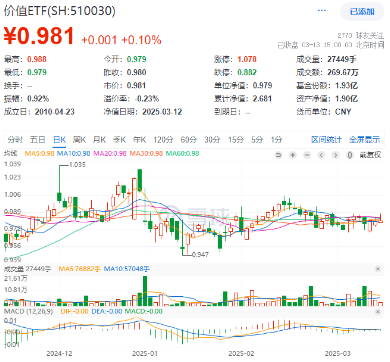Select the 季K quarterly candlestick tab
The height and width of the screenshot is (362, 390).
119,140
